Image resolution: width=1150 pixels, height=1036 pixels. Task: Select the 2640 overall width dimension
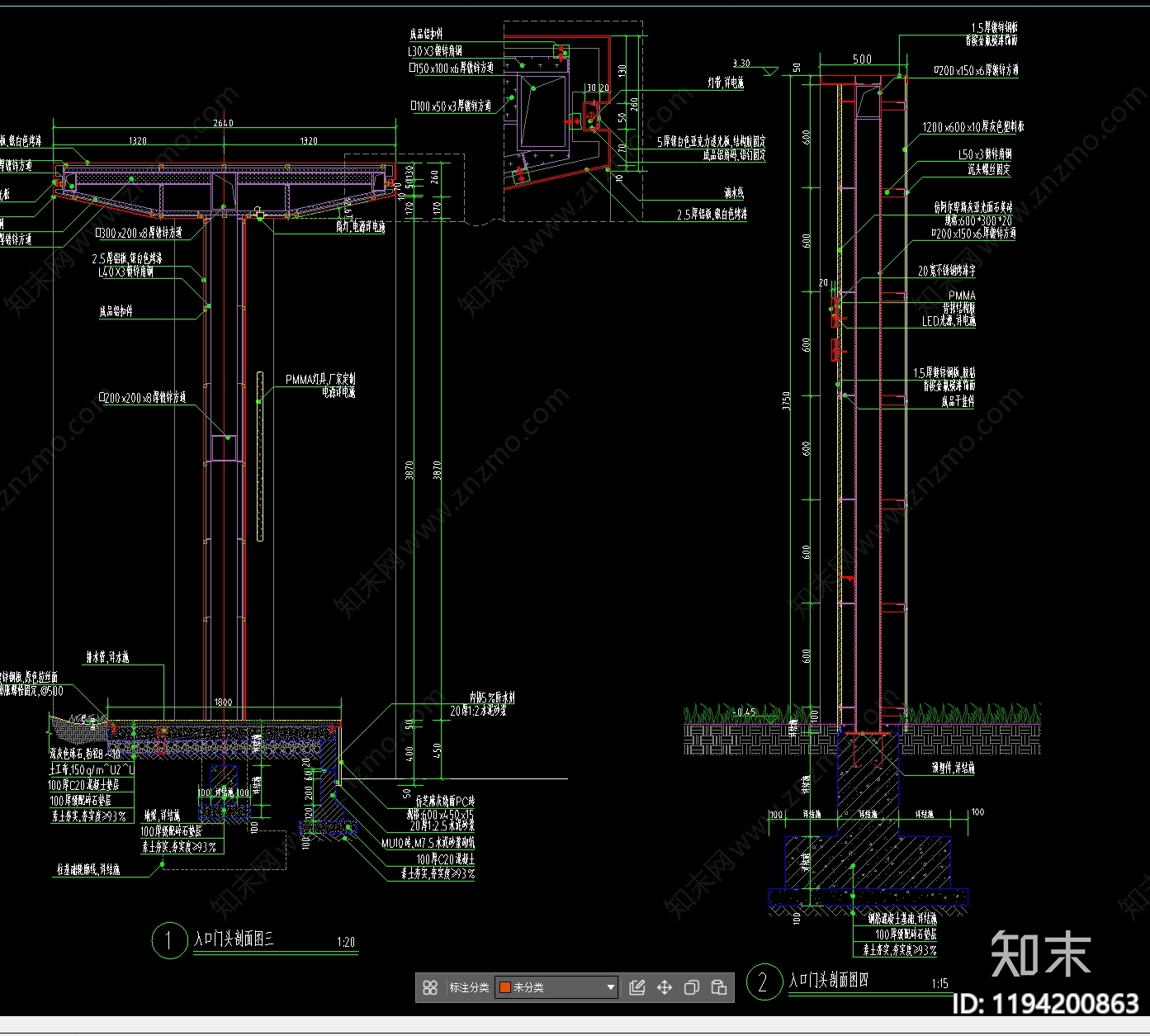pos(223,123)
